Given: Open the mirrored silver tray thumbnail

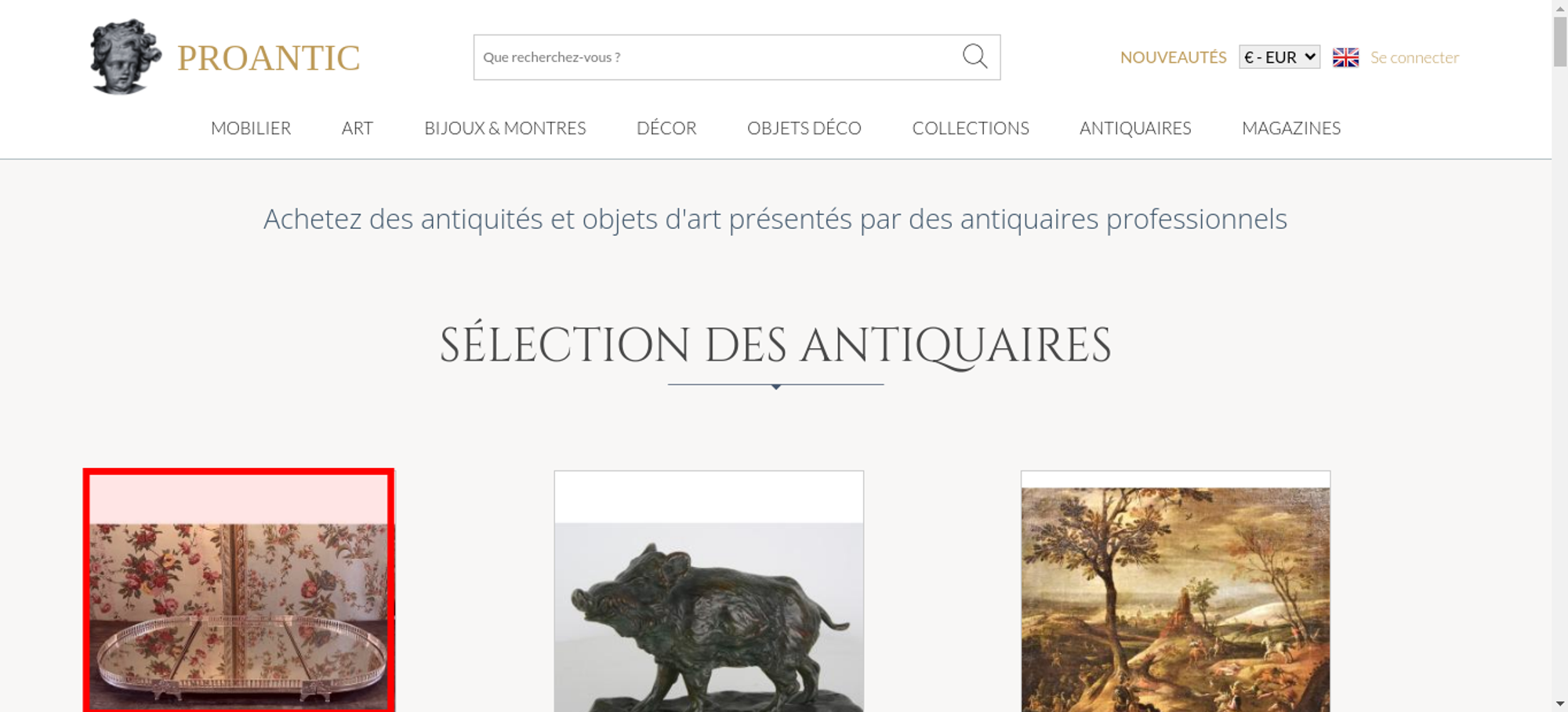Looking at the screenshot, I should tap(239, 590).
